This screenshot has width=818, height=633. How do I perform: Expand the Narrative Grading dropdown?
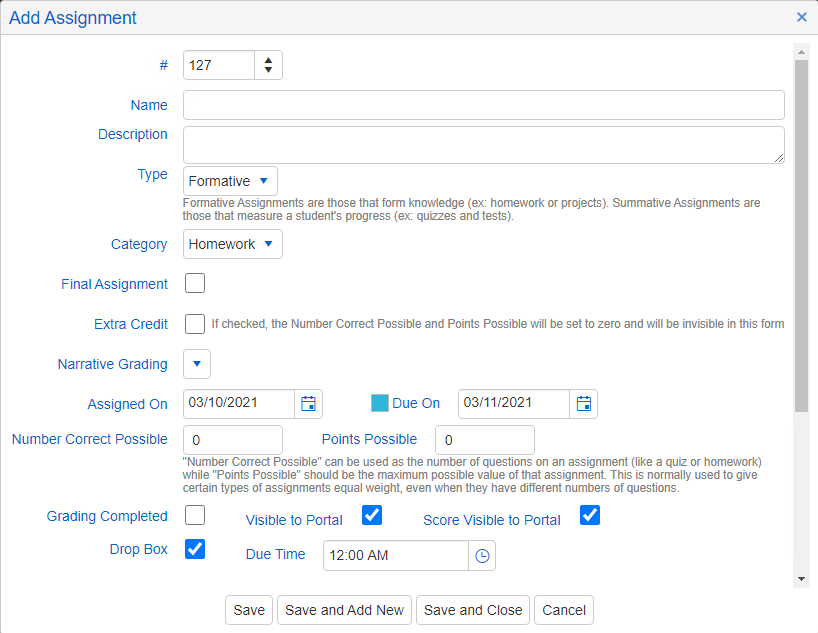[196, 364]
